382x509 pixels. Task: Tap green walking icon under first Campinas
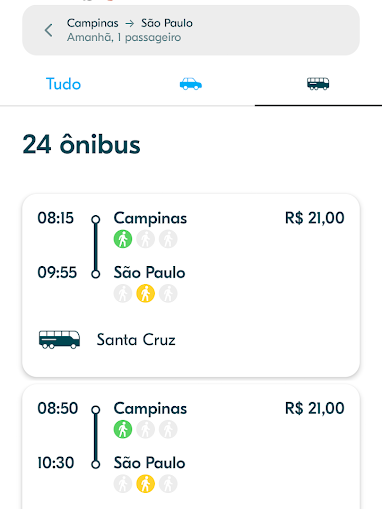[123, 239]
